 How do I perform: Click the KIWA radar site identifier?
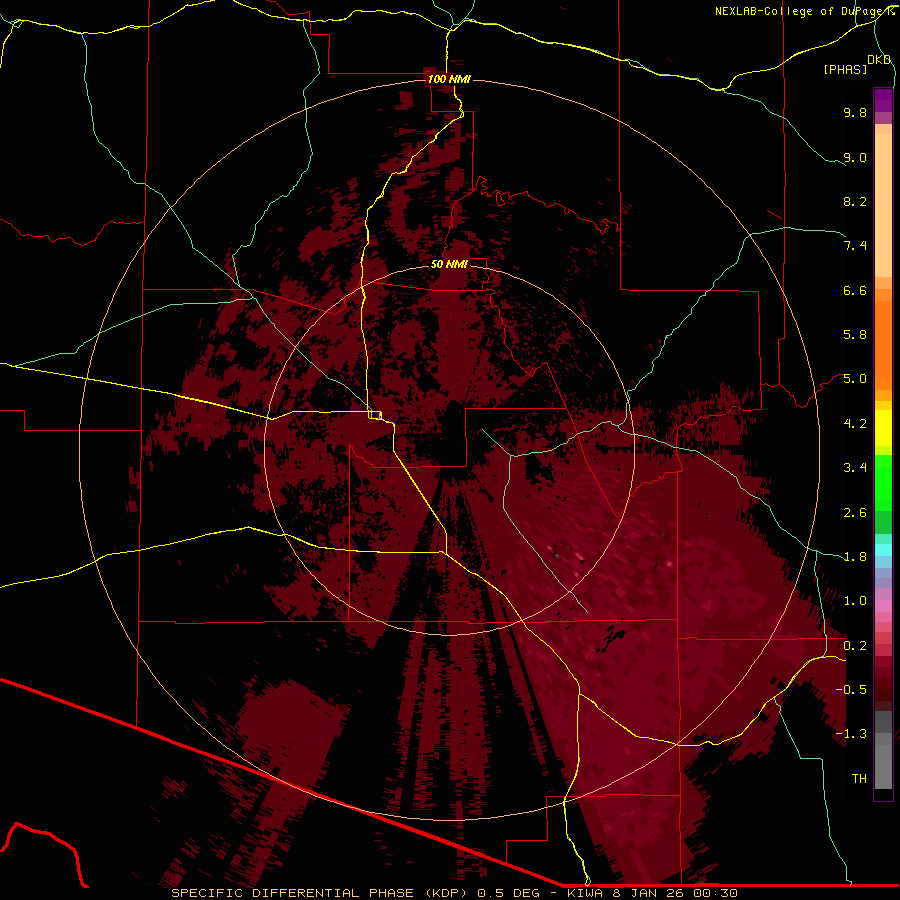587,893
